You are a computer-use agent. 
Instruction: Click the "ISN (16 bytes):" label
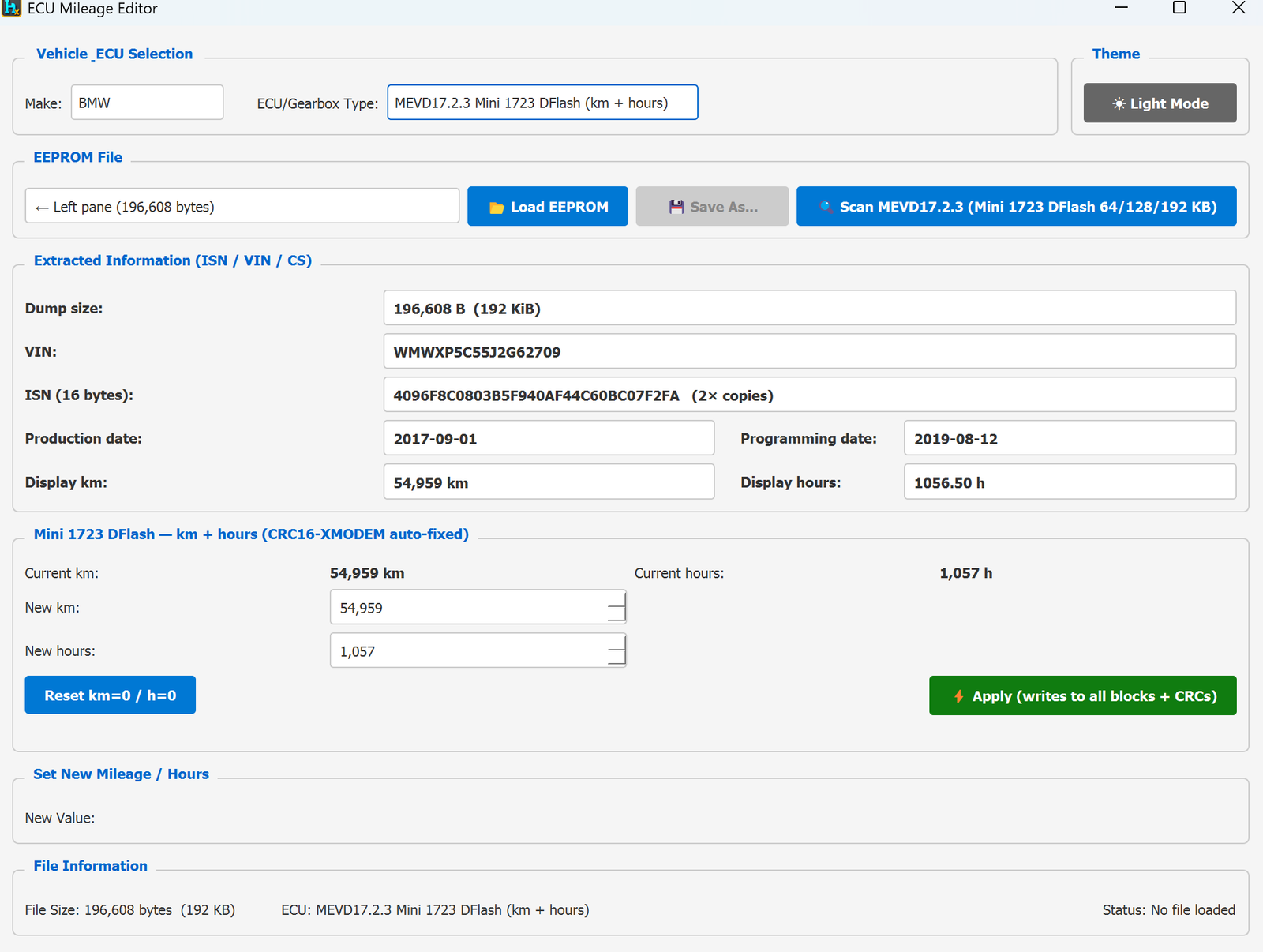(79, 395)
